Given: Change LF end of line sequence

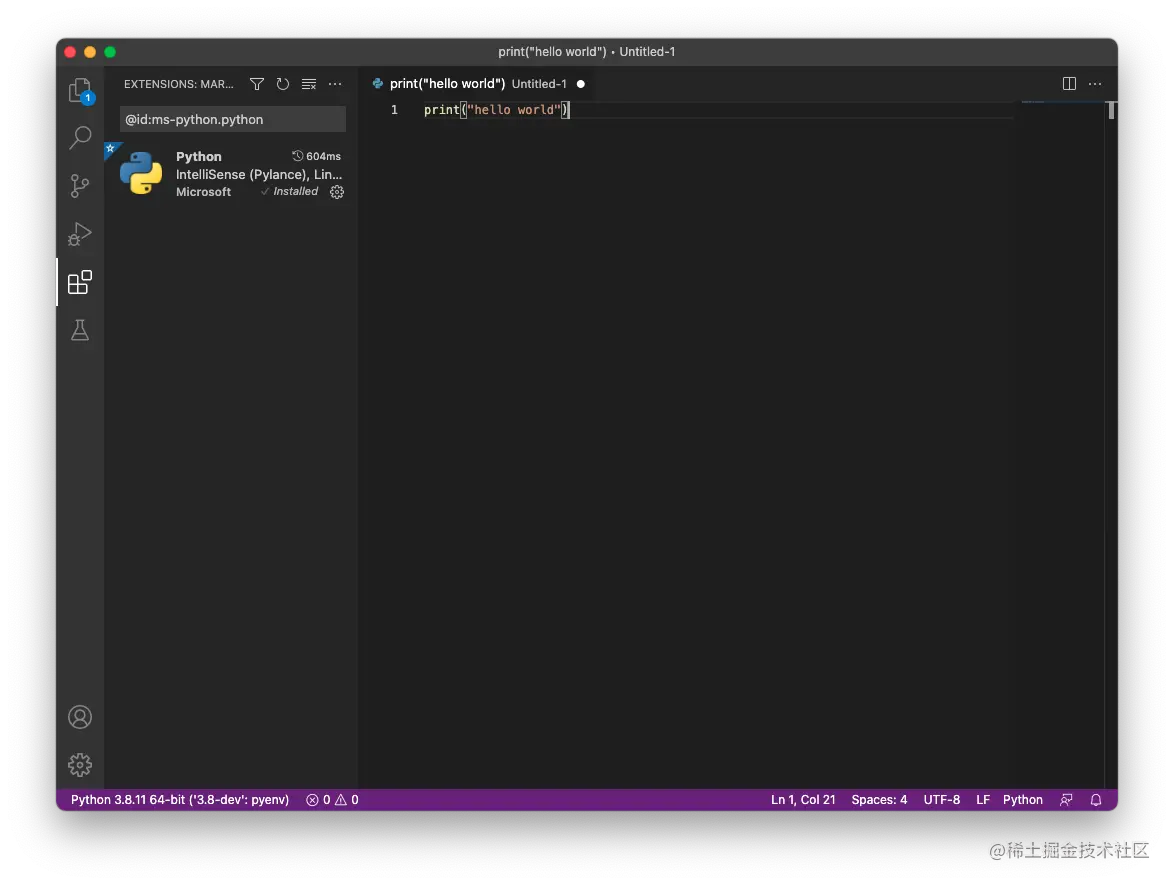Looking at the screenshot, I should [983, 800].
